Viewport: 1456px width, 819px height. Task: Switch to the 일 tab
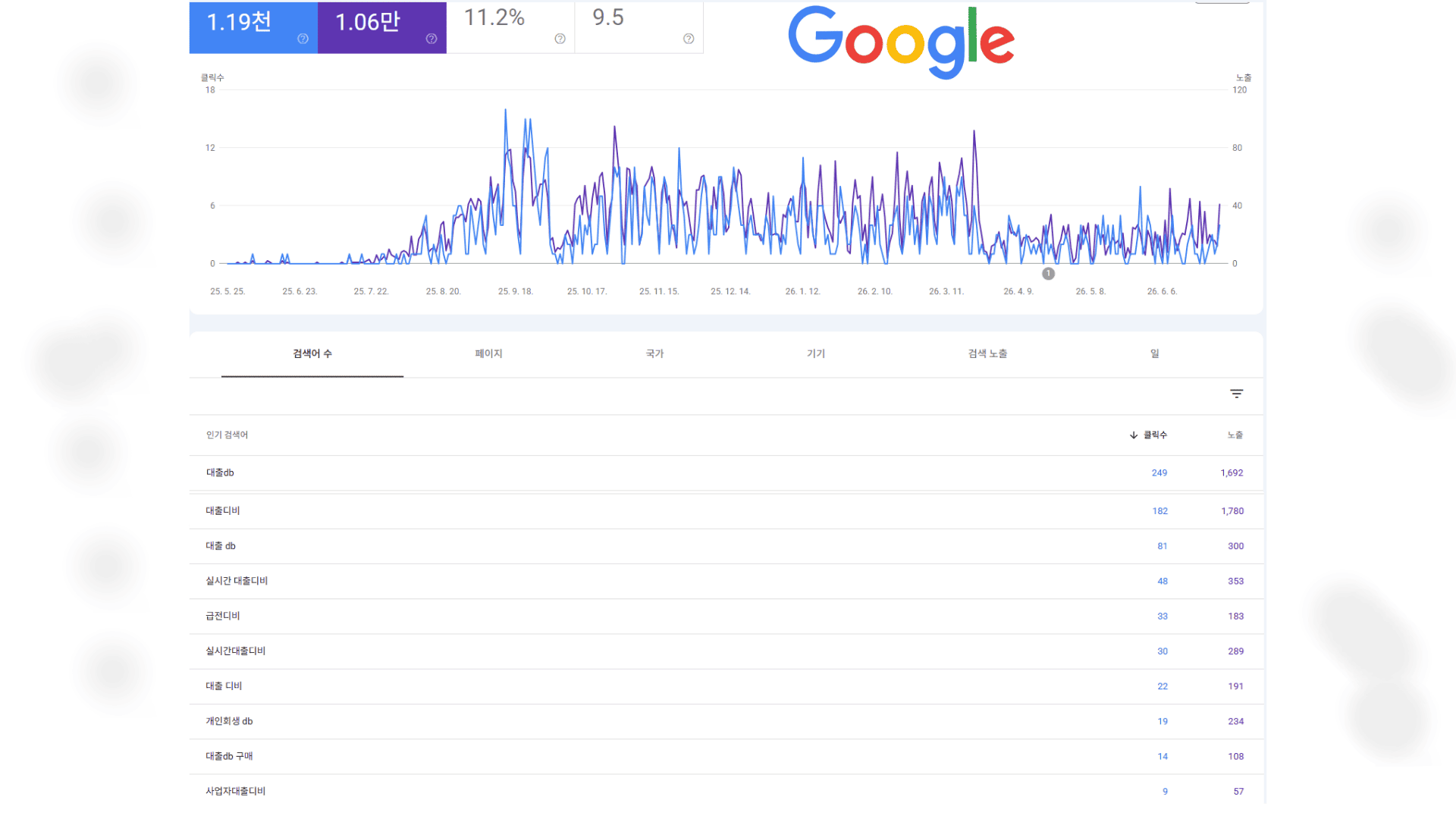click(x=1155, y=354)
